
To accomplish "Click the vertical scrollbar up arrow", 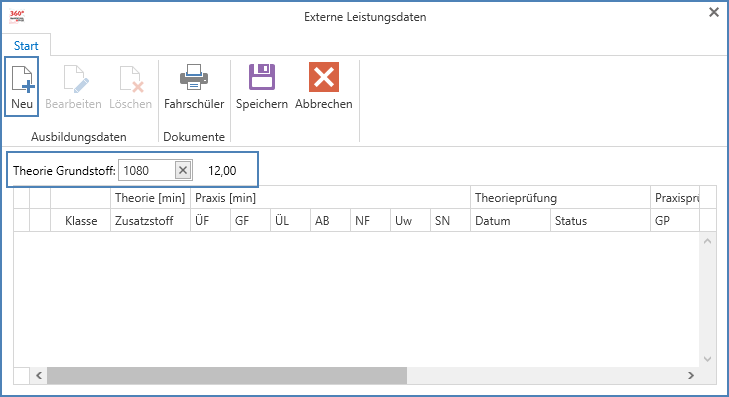I will click(708, 241).
